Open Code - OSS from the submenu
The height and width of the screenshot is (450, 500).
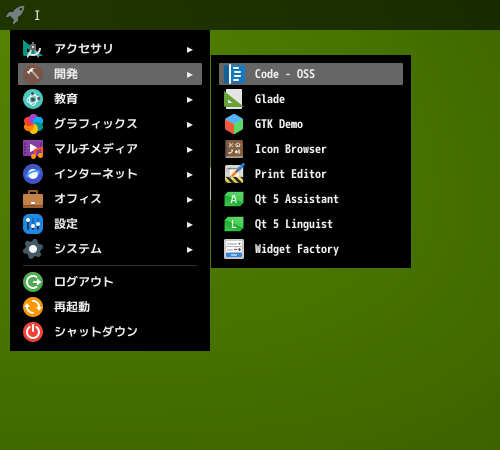311,74
